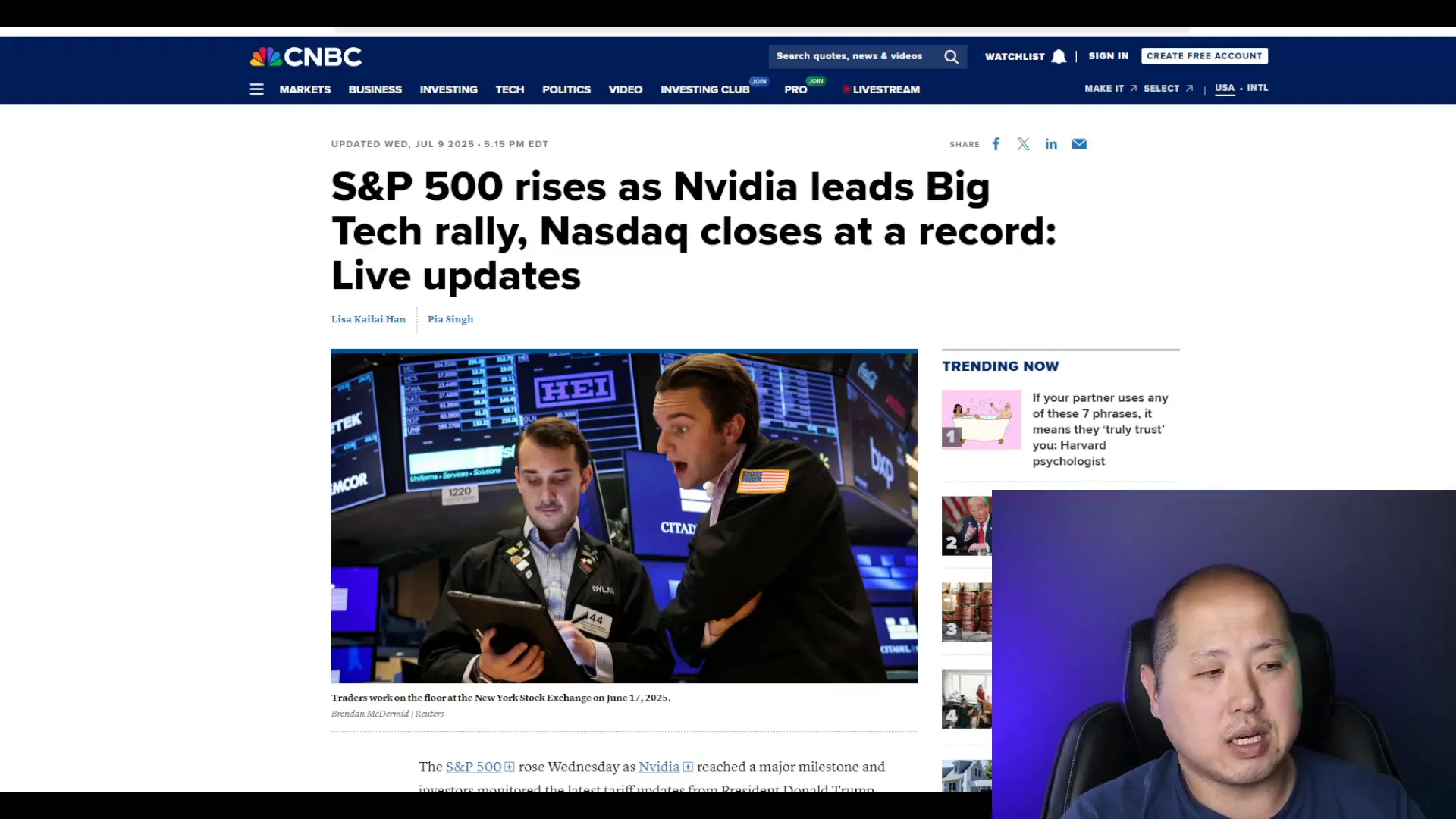The height and width of the screenshot is (819, 1456).
Task: Click the Sign In link
Action: (x=1108, y=56)
